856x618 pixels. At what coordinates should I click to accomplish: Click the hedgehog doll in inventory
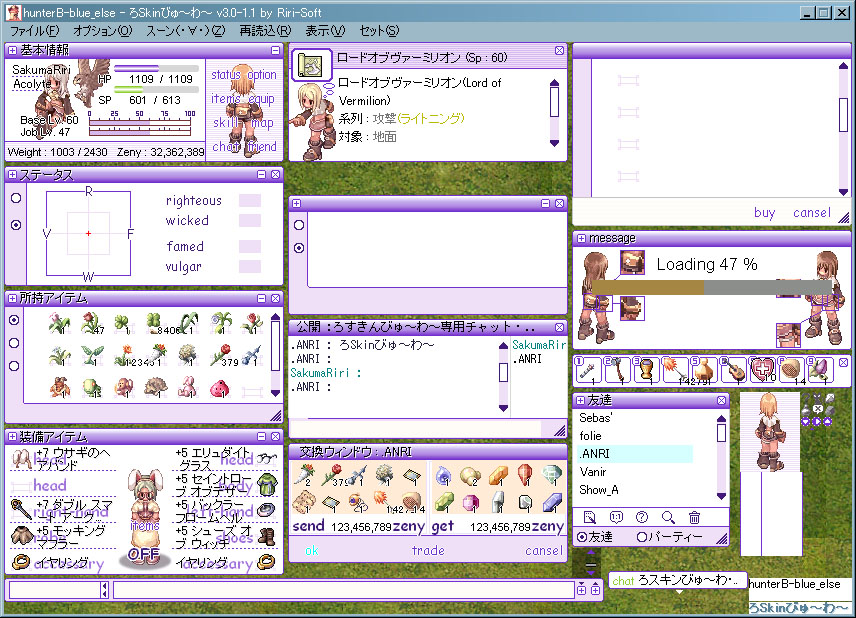pyautogui.click(x=156, y=388)
